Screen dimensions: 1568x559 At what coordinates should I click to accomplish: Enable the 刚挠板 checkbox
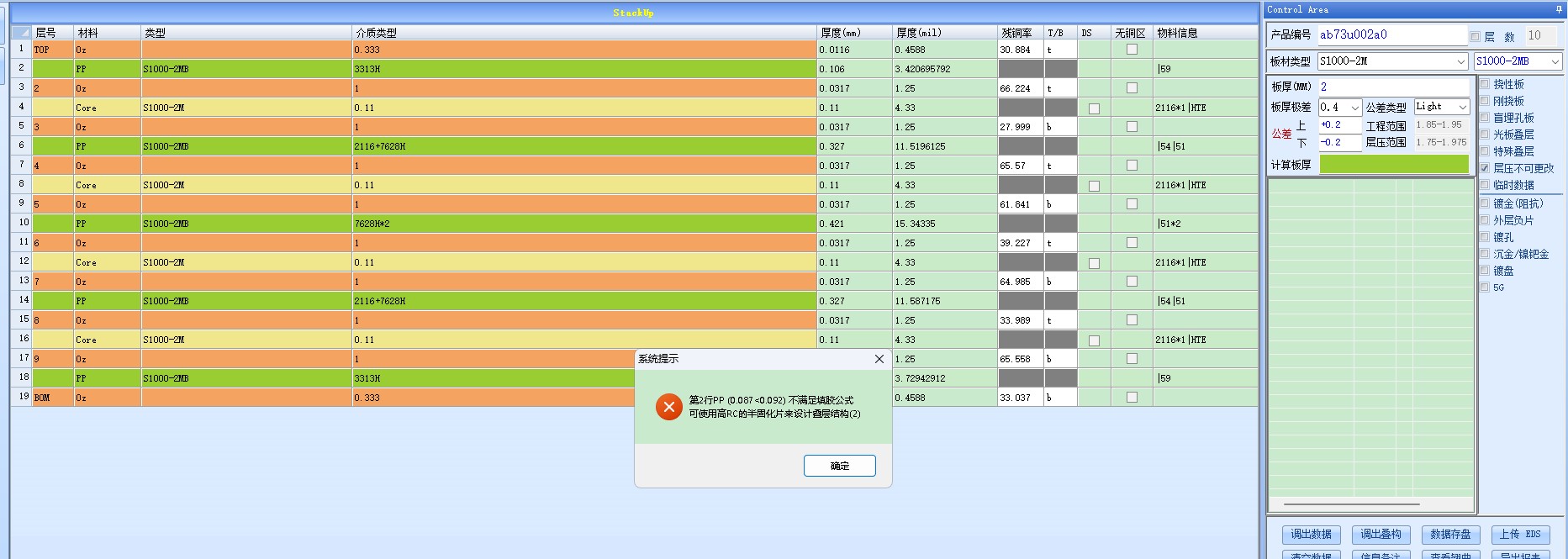pyautogui.click(x=1485, y=101)
